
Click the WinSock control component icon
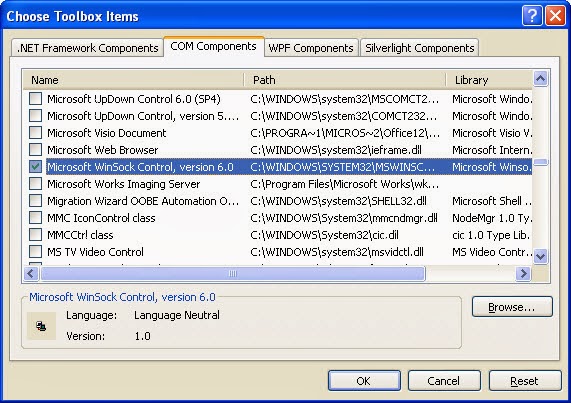tap(41, 326)
